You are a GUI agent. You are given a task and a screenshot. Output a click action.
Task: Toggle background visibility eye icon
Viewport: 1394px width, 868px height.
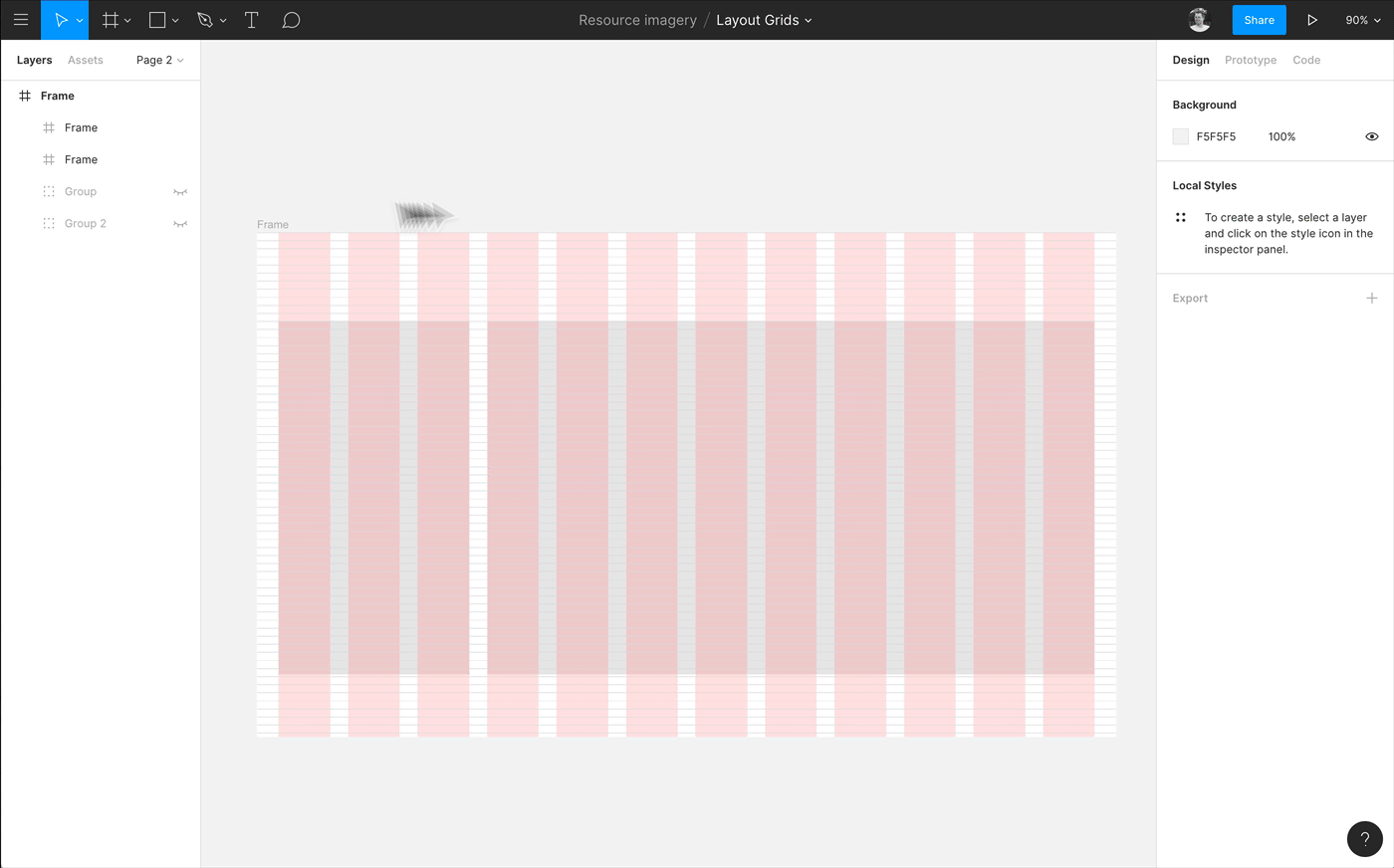[1371, 136]
